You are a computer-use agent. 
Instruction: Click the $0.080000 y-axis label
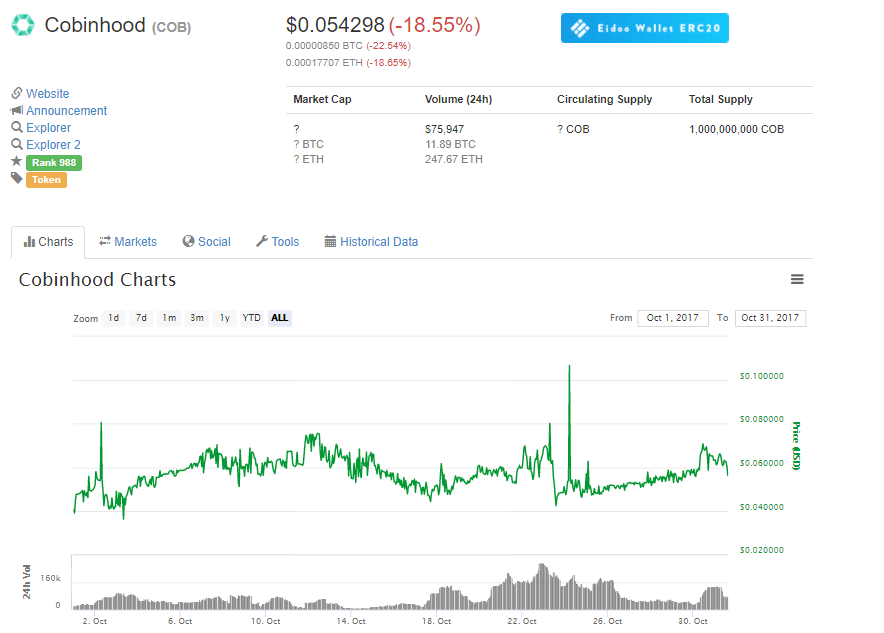point(762,419)
